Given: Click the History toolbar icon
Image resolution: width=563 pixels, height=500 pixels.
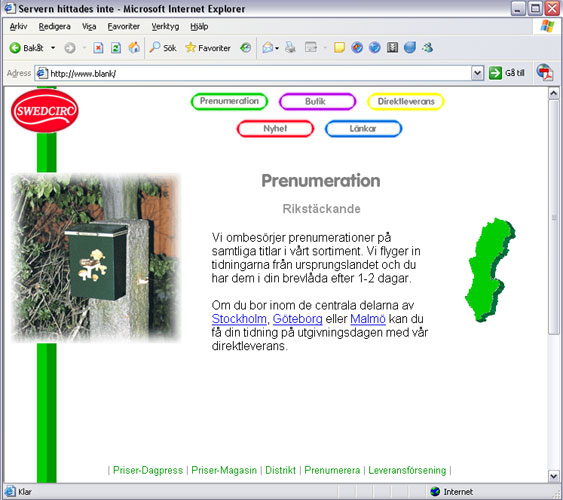Looking at the screenshot, I should pos(246,47).
